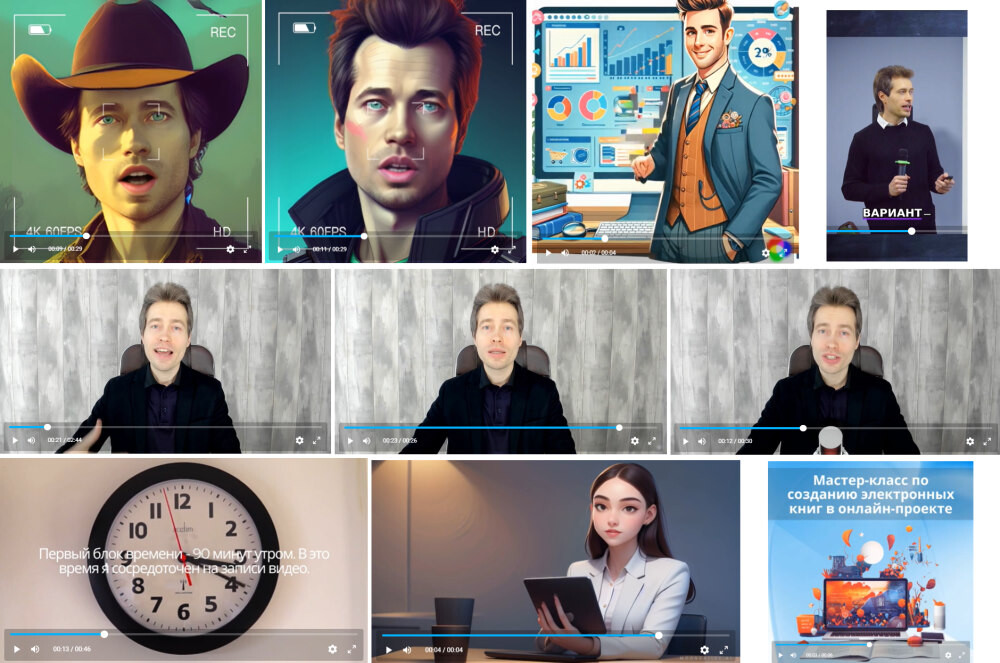1000x663 pixels.
Task: Seek the ВАРИАНТ speaker video progress bar
Action: click(x=896, y=231)
